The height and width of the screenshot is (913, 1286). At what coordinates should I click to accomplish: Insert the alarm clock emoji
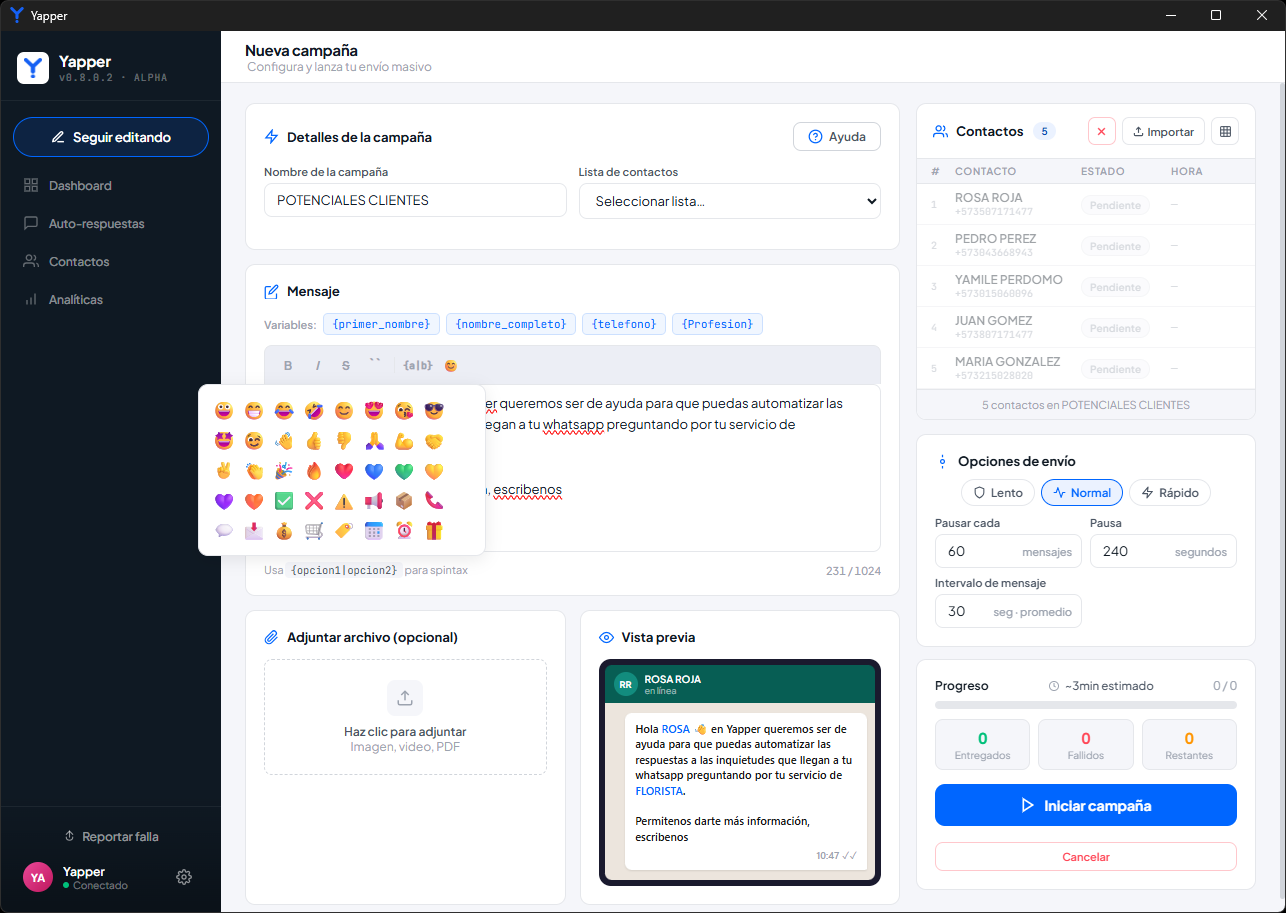tap(404, 531)
